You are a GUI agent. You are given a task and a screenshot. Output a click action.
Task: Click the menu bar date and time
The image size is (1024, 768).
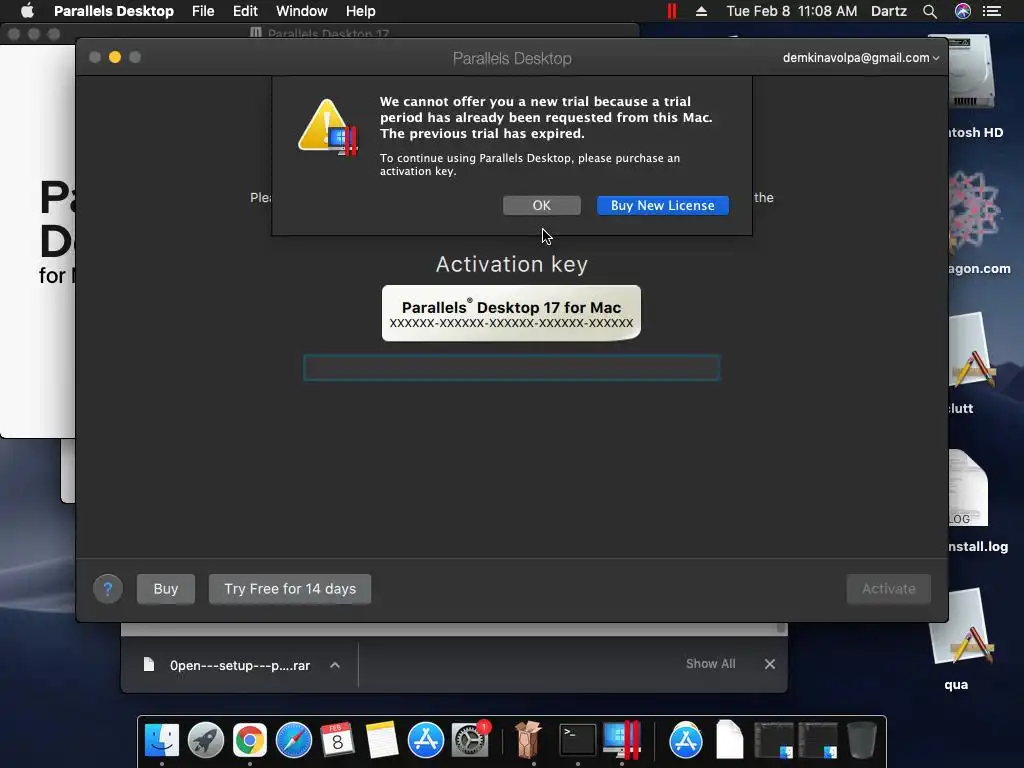pos(792,11)
